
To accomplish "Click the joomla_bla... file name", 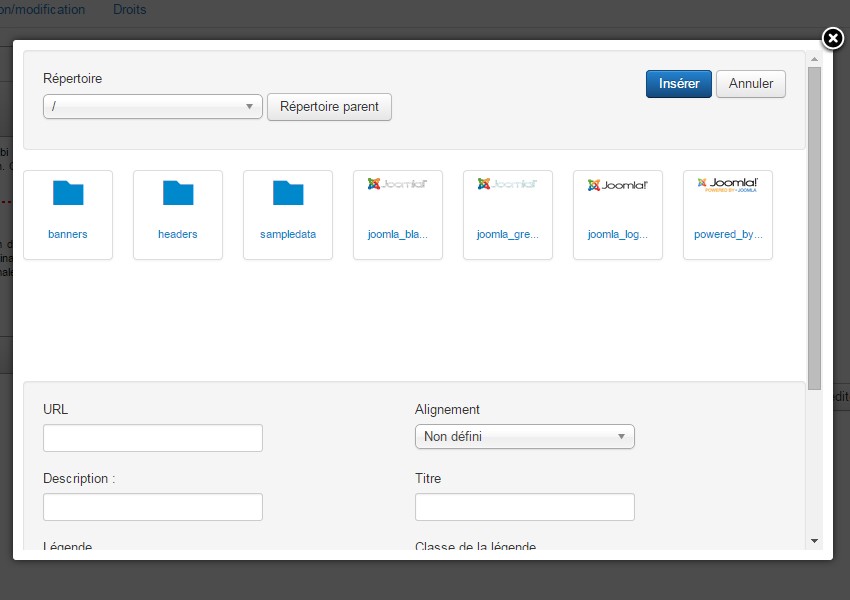I will click(x=397, y=234).
